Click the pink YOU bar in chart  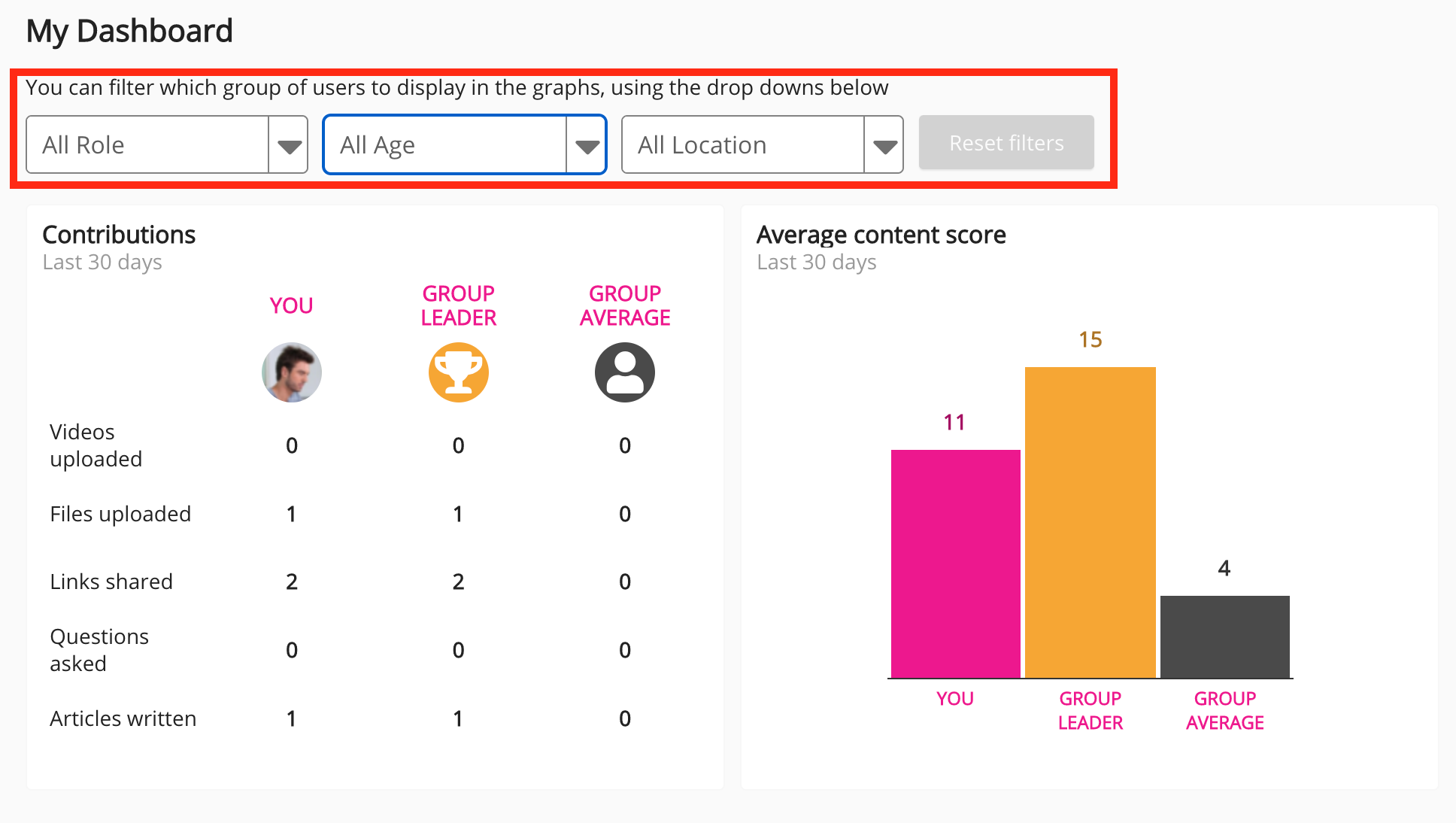click(955, 564)
